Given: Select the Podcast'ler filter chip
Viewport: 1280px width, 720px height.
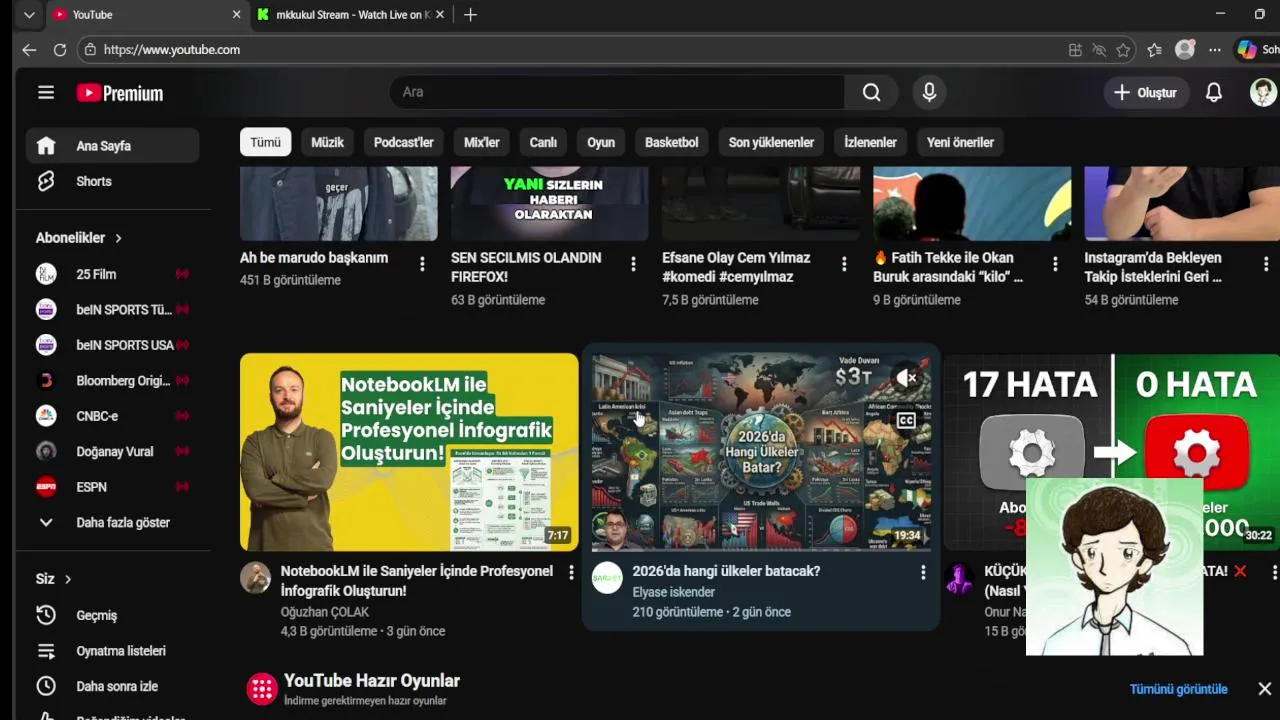Looking at the screenshot, I should click(404, 142).
